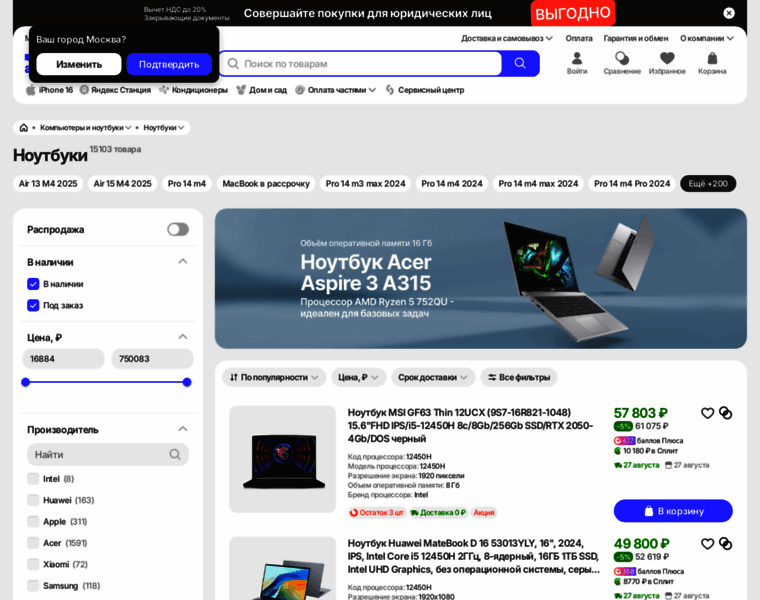Check the Apple manufacturer checkbox
Viewport: 760px width, 600px height.
33,521
